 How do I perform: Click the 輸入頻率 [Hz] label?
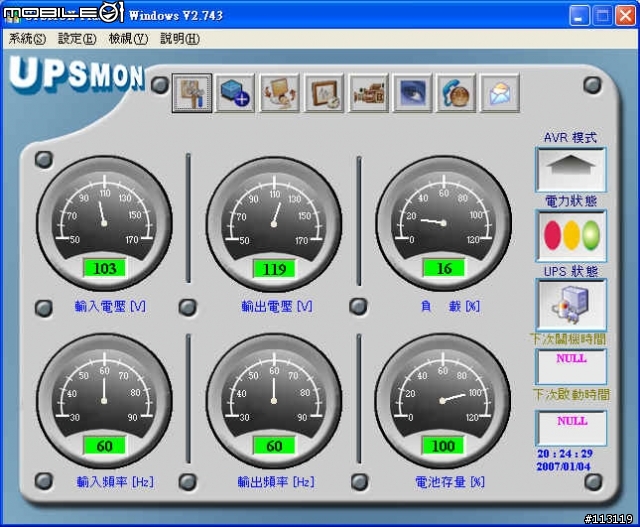click(115, 482)
